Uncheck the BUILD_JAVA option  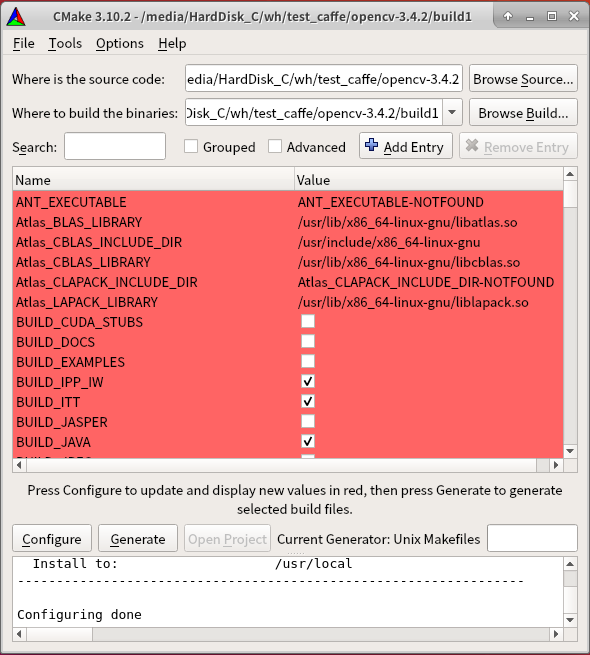(x=308, y=442)
